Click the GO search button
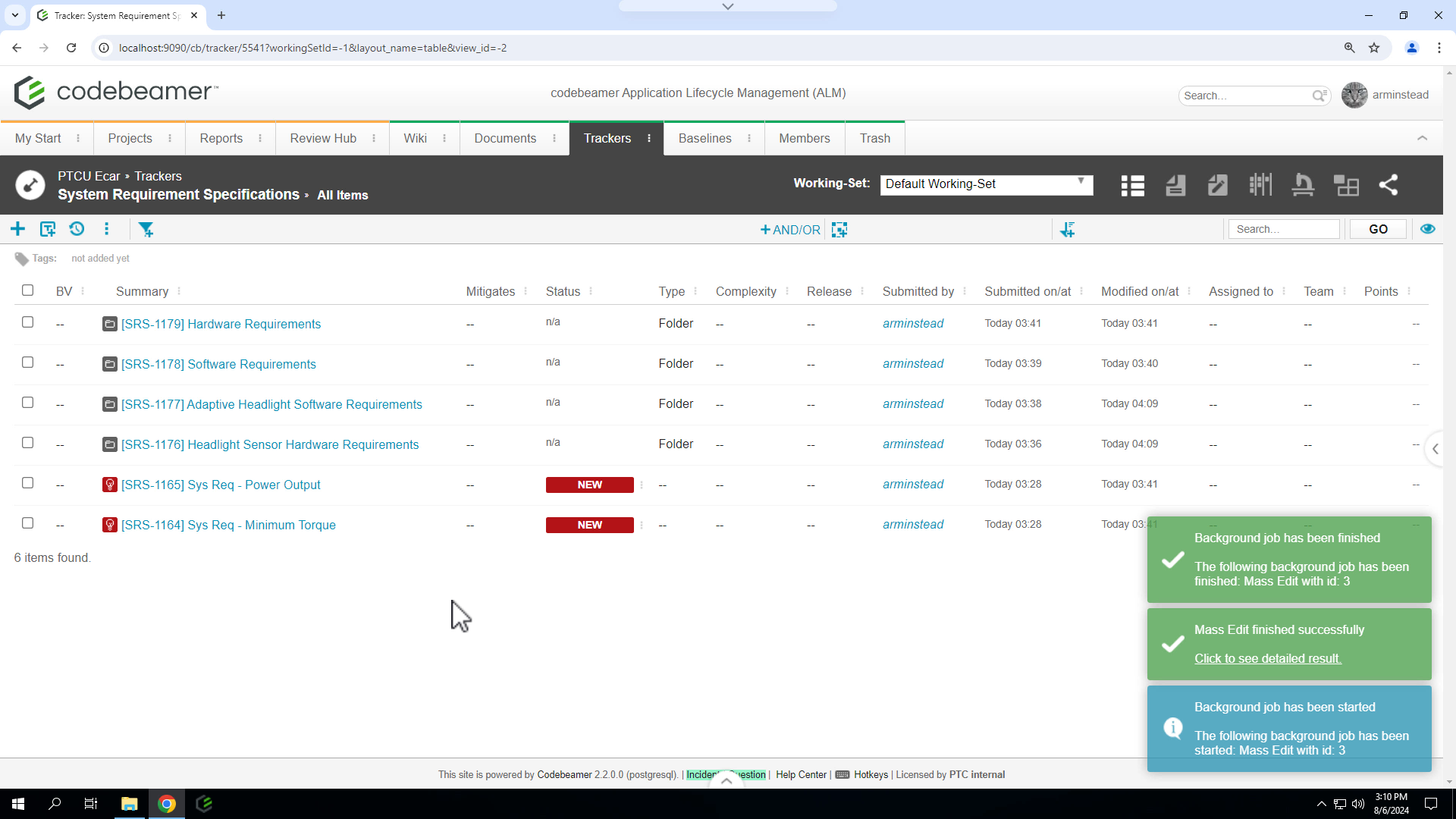 (1378, 229)
